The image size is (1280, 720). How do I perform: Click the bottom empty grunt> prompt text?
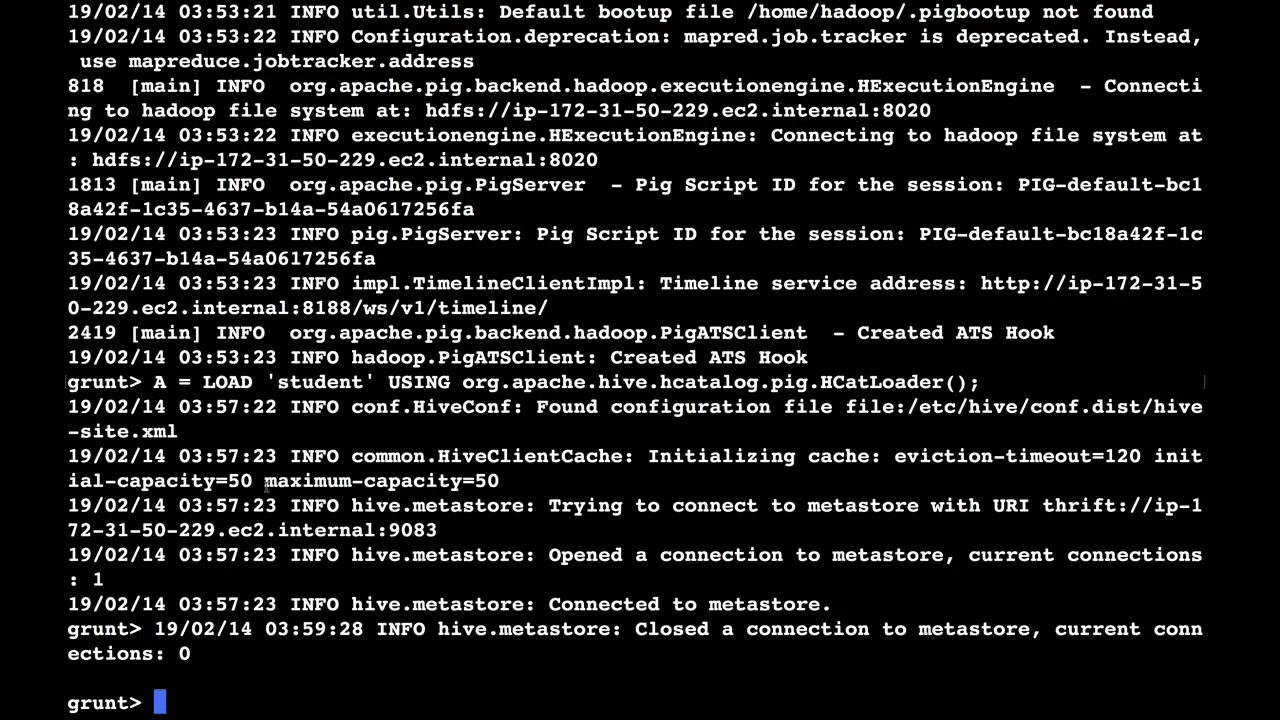(x=105, y=703)
